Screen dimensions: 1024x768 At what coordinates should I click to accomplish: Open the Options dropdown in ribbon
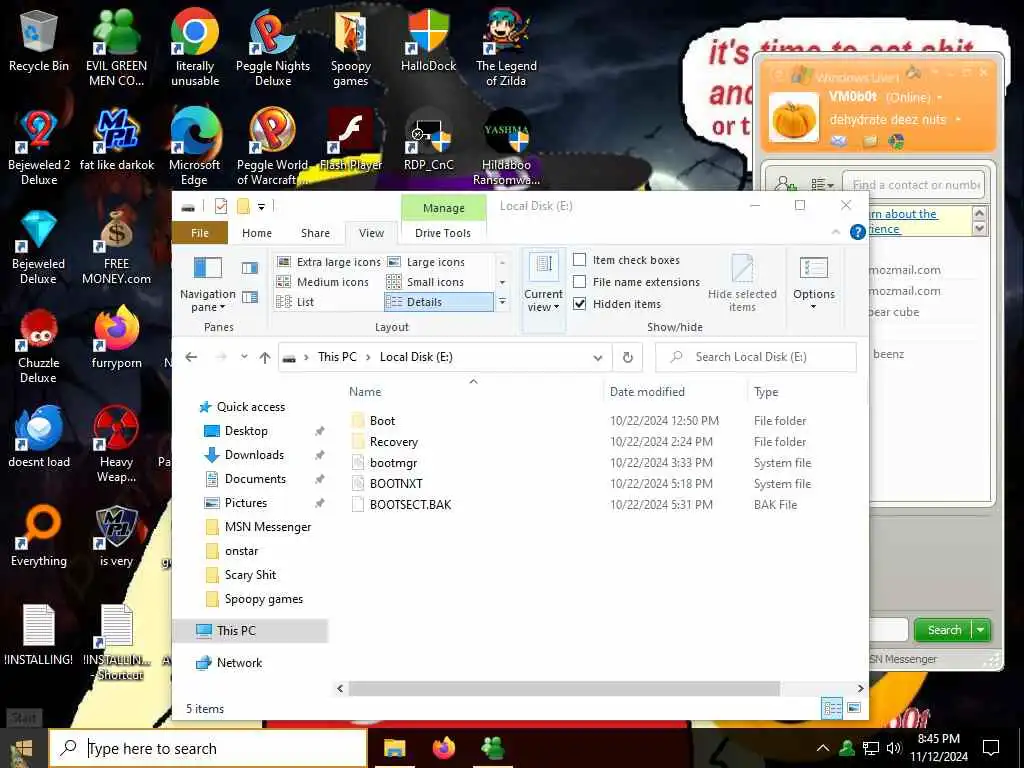(814, 283)
